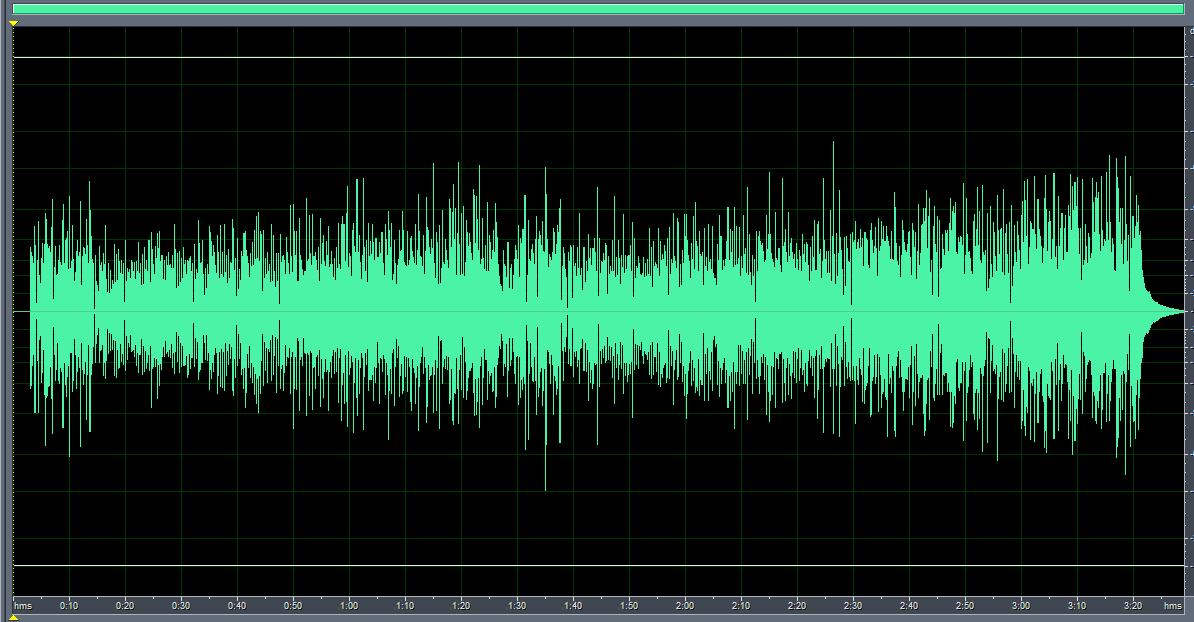The image size is (1194, 622).
Task: Click the lower horizontal clipping boundary line
Action: (x=597, y=566)
